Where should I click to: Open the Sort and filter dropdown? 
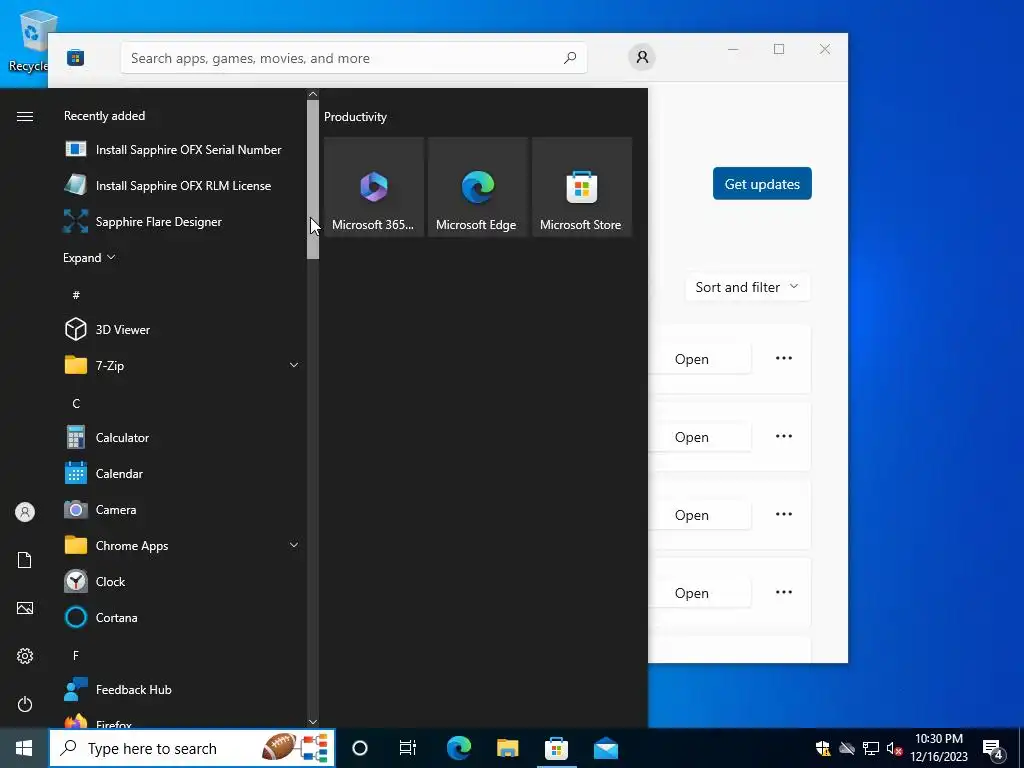pos(747,287)
